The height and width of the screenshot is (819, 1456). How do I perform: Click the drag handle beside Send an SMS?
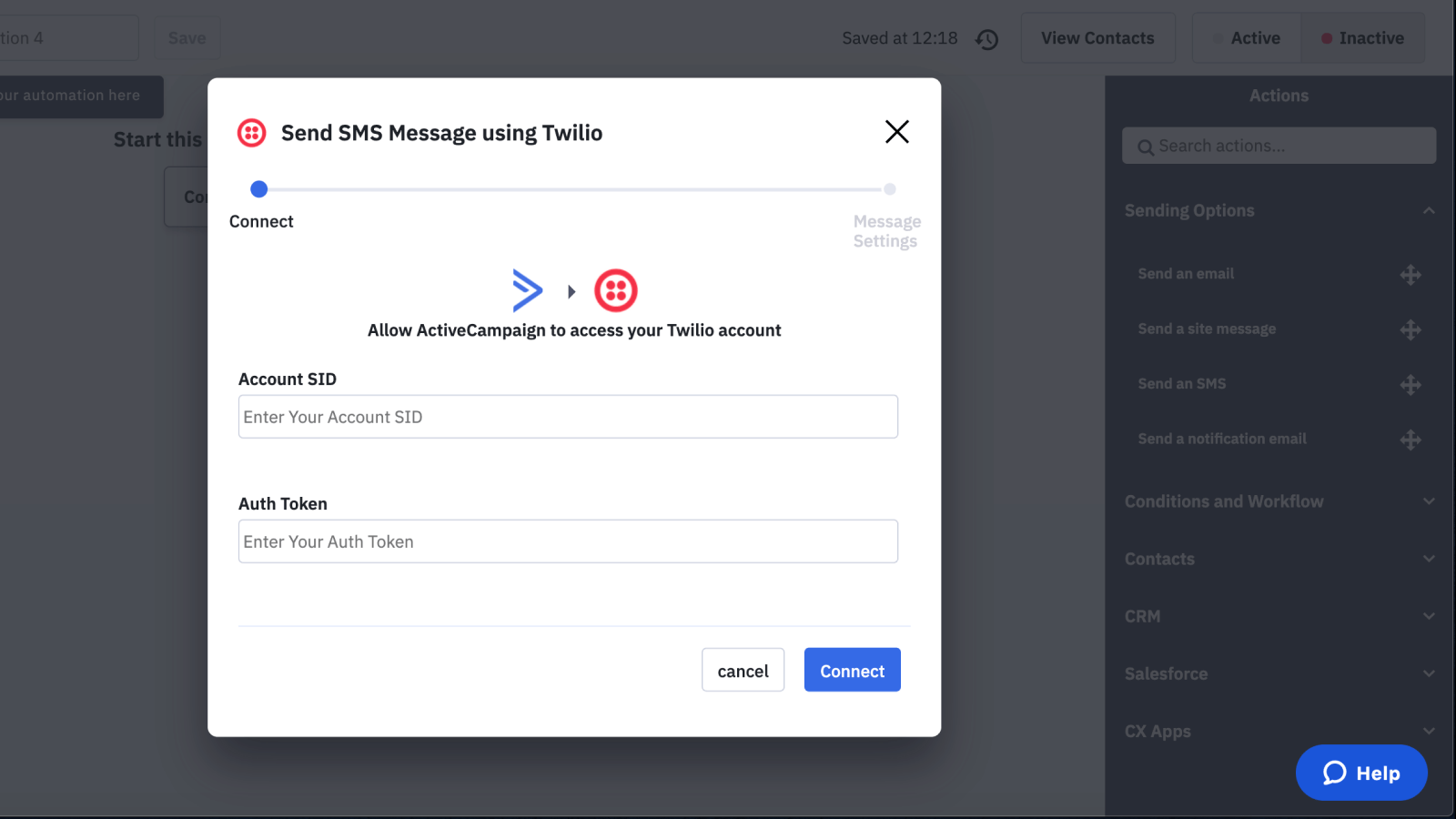1410,384
